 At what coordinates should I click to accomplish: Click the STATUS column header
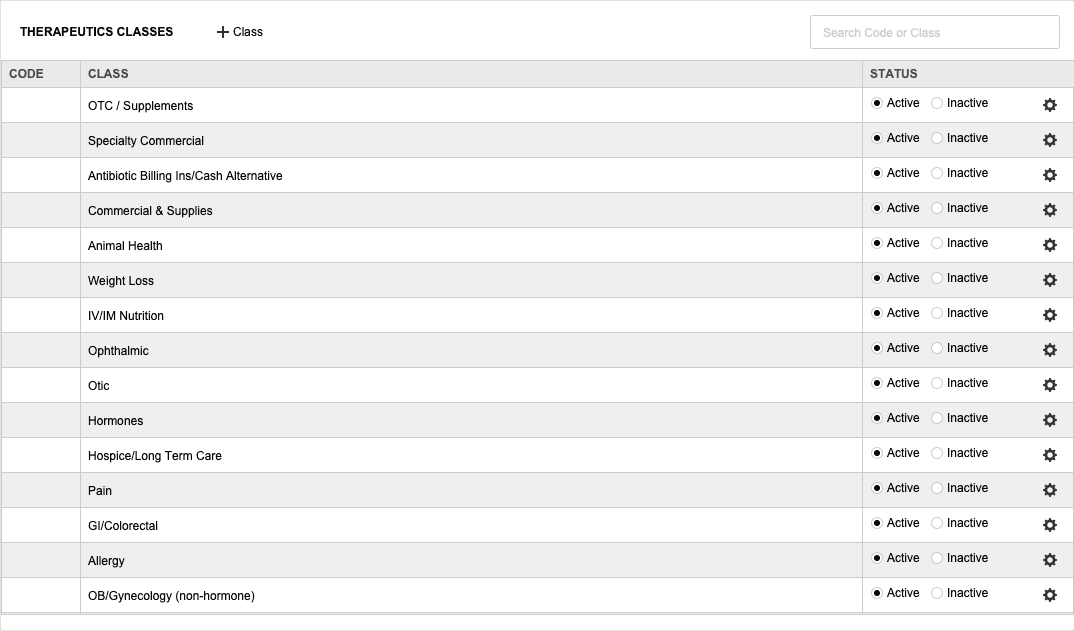pyautogui.click(x=893, y=74)
